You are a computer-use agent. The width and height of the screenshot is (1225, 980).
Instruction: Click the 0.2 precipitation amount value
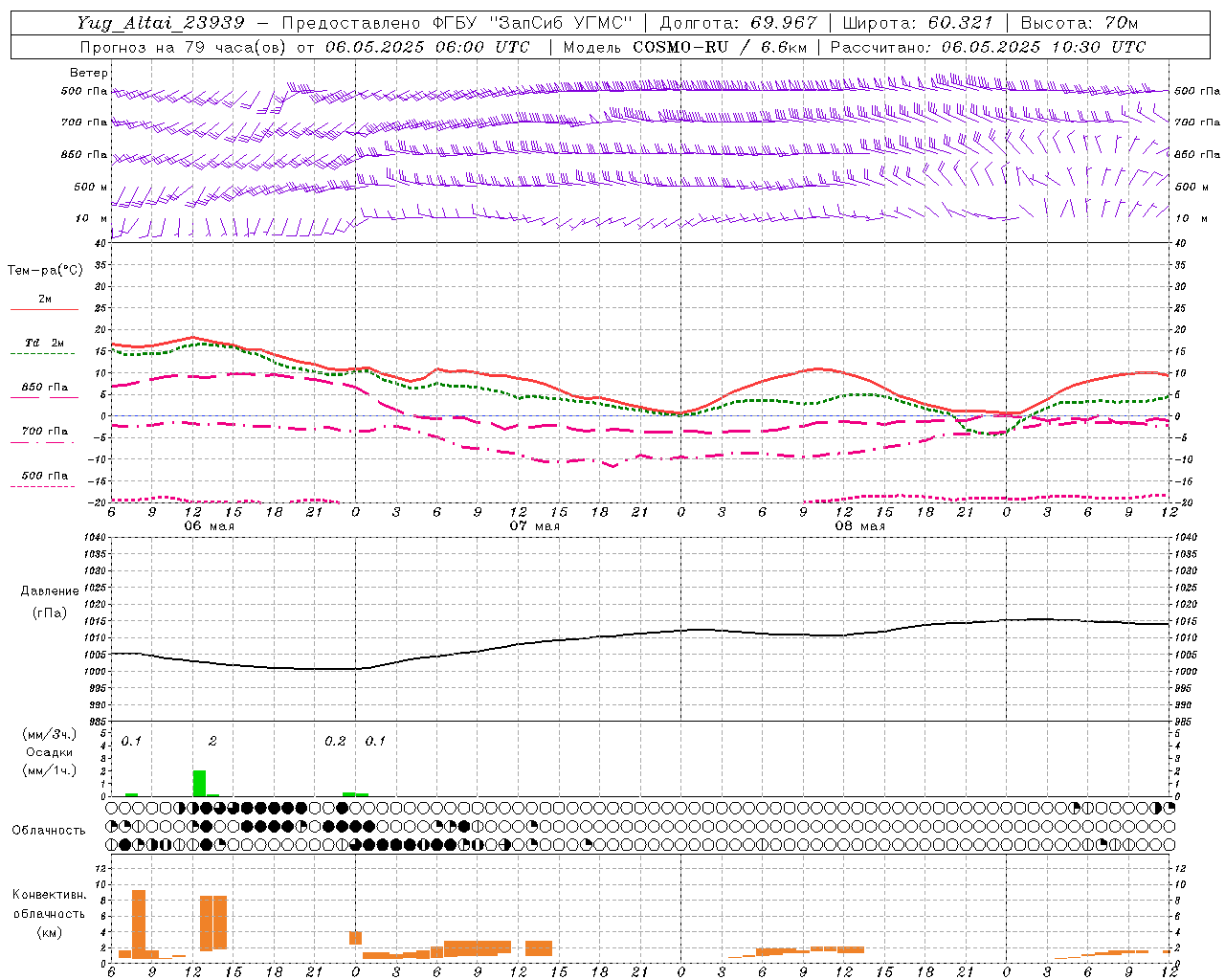coord(335,742)
